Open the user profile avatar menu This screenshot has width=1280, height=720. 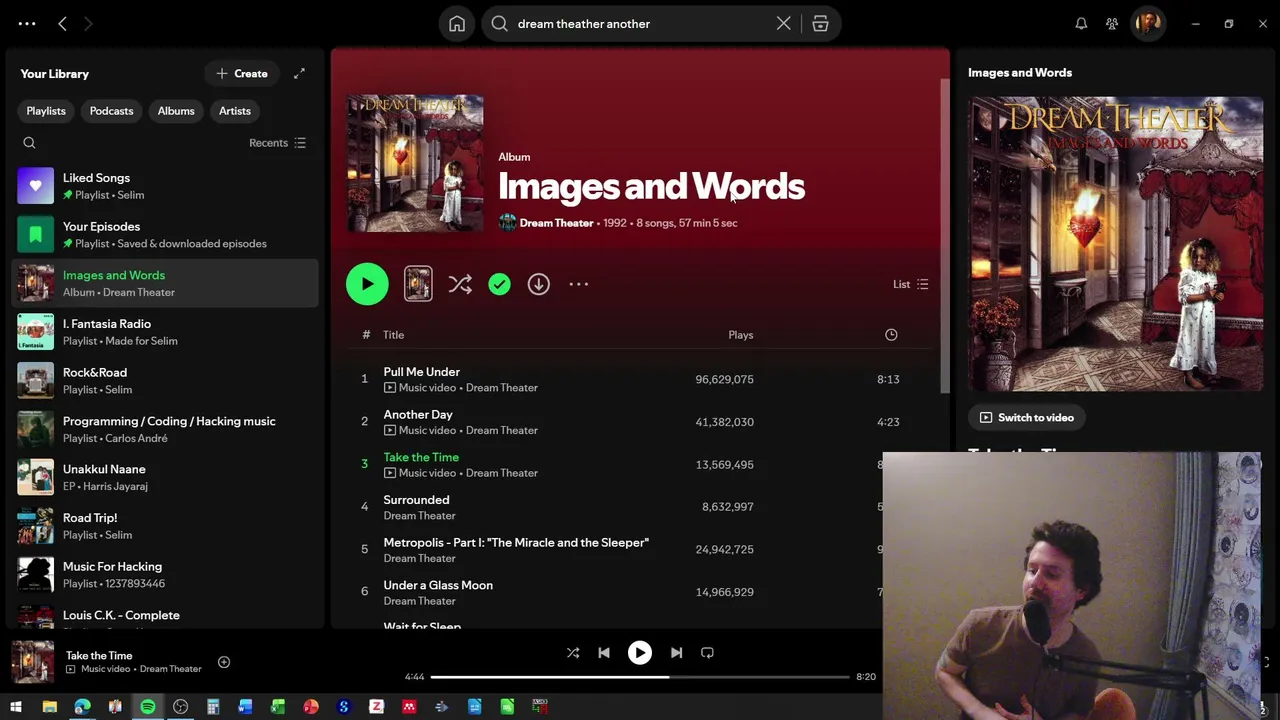coord(1148,24)
